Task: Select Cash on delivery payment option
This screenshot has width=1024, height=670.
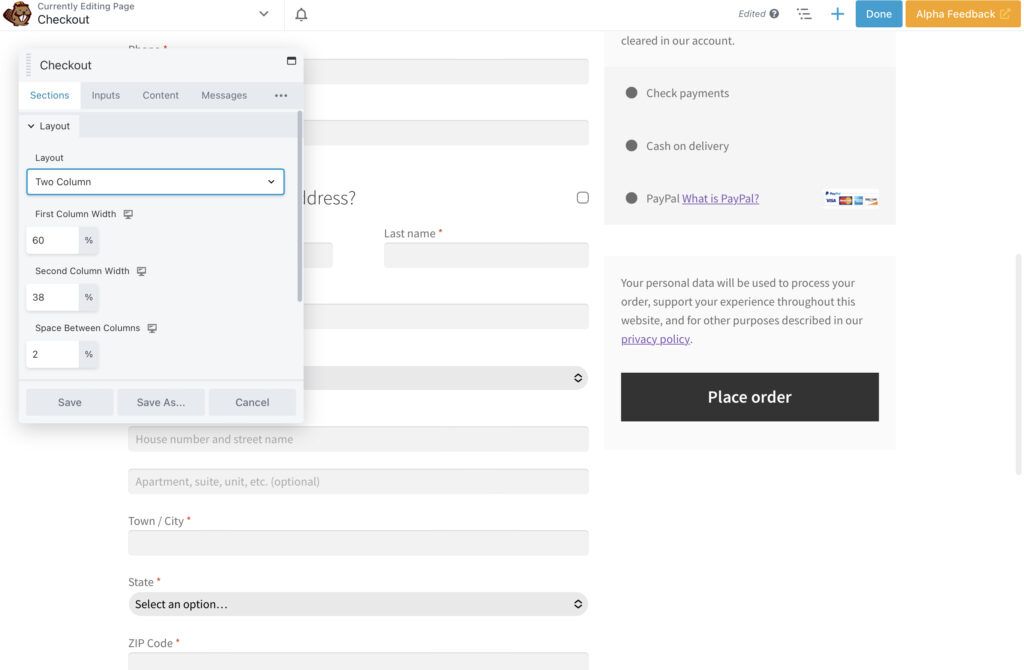Action: click(x=632, y=146)
